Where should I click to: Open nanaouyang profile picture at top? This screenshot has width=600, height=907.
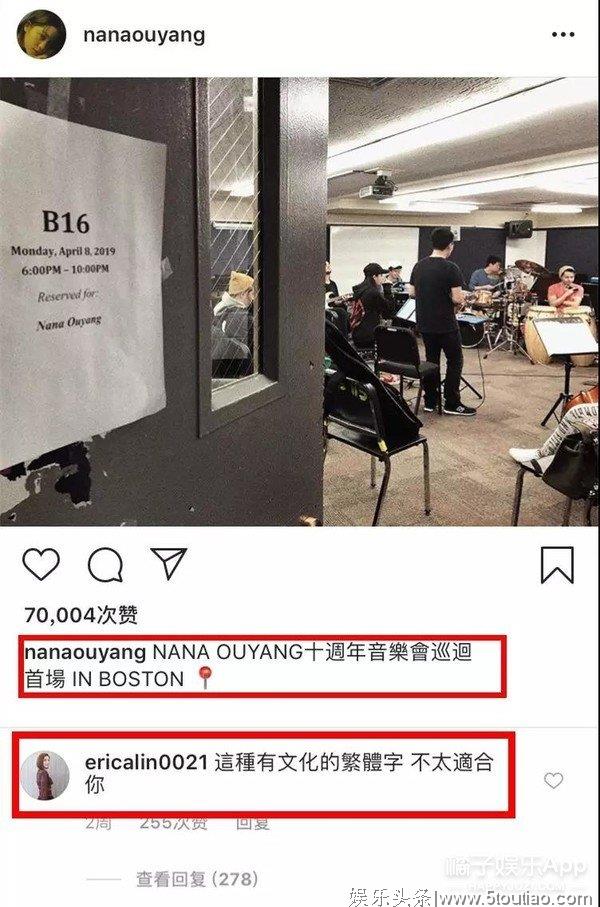point(41,34)
